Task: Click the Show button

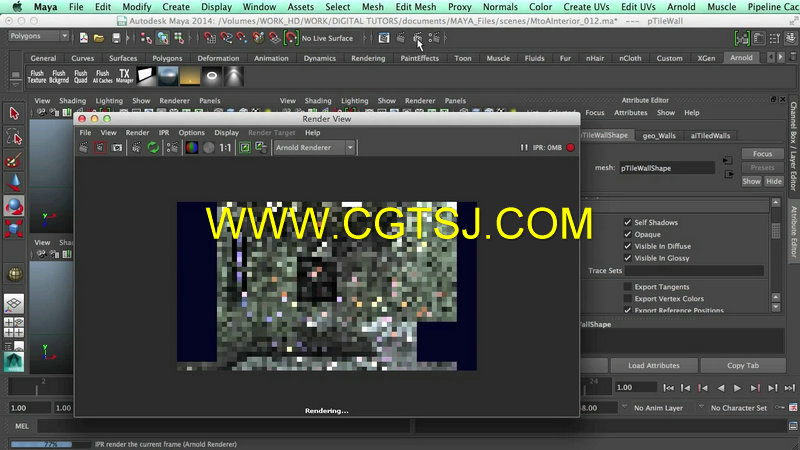Action: pyautogui.click(x=751, y=181)
